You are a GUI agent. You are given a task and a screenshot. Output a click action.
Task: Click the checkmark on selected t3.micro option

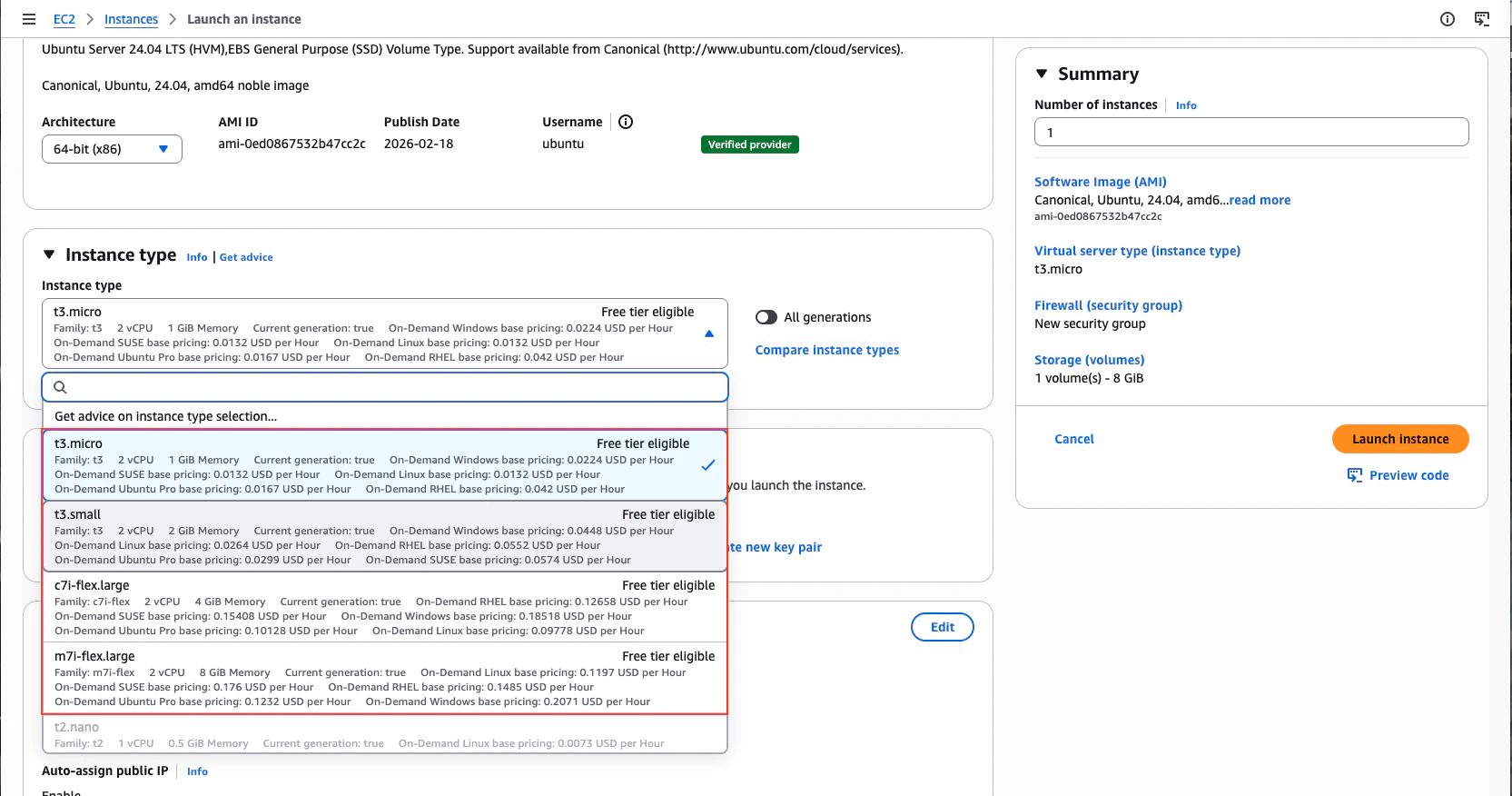pos(708,465)
